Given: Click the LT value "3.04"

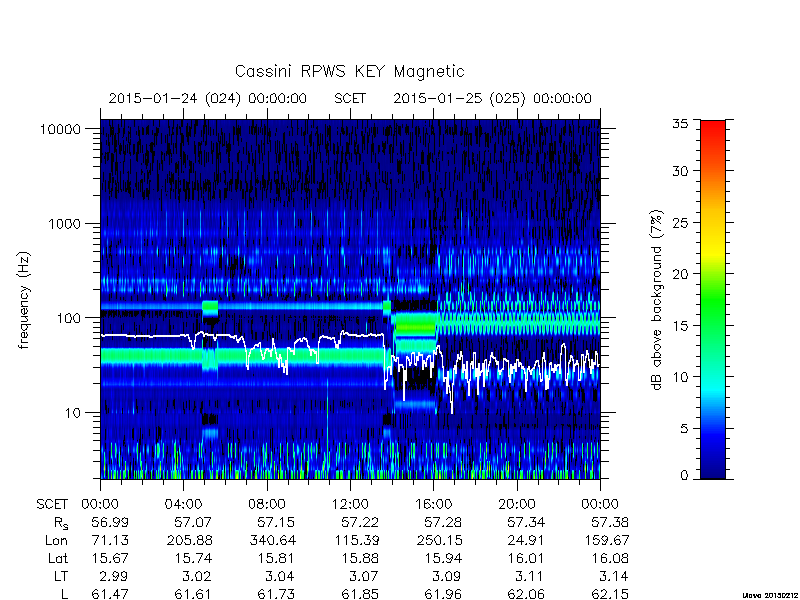Looking at the screenshot, I should pyautogui.click(x=279, y=577).
